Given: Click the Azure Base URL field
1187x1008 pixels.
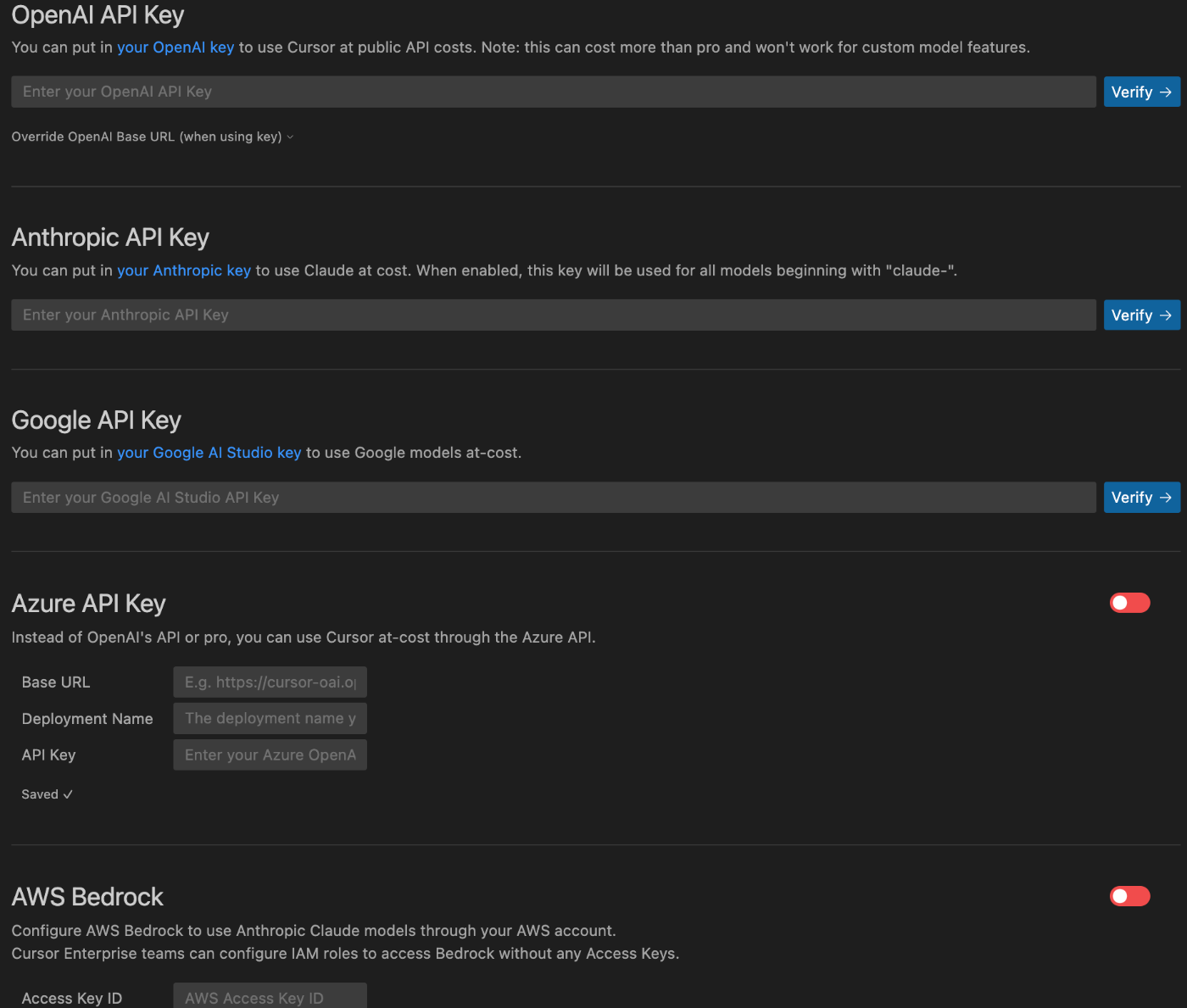Looking at the screenshot, I should [x=270, y=682].
